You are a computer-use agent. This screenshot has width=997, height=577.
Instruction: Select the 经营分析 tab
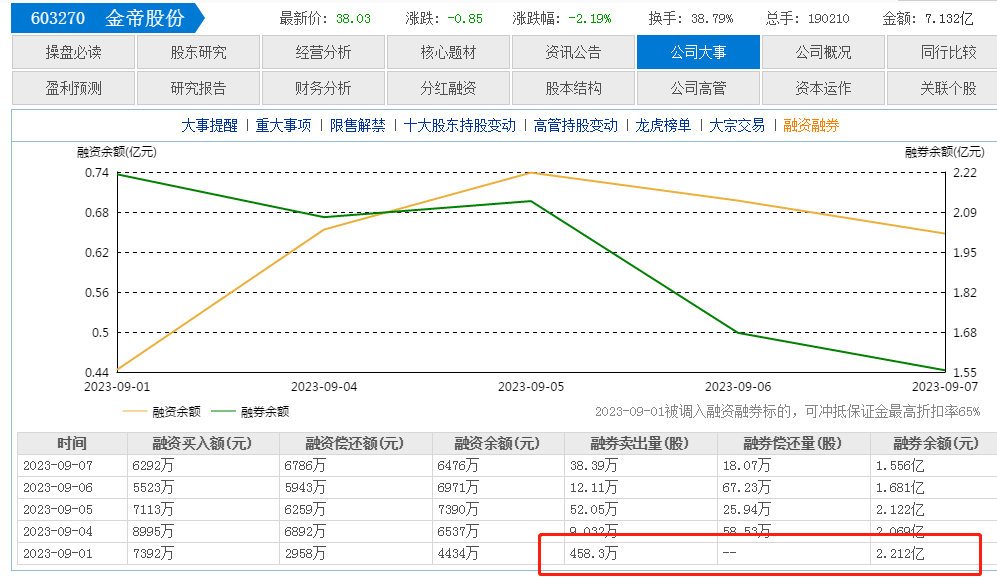(x=323, y=53)
